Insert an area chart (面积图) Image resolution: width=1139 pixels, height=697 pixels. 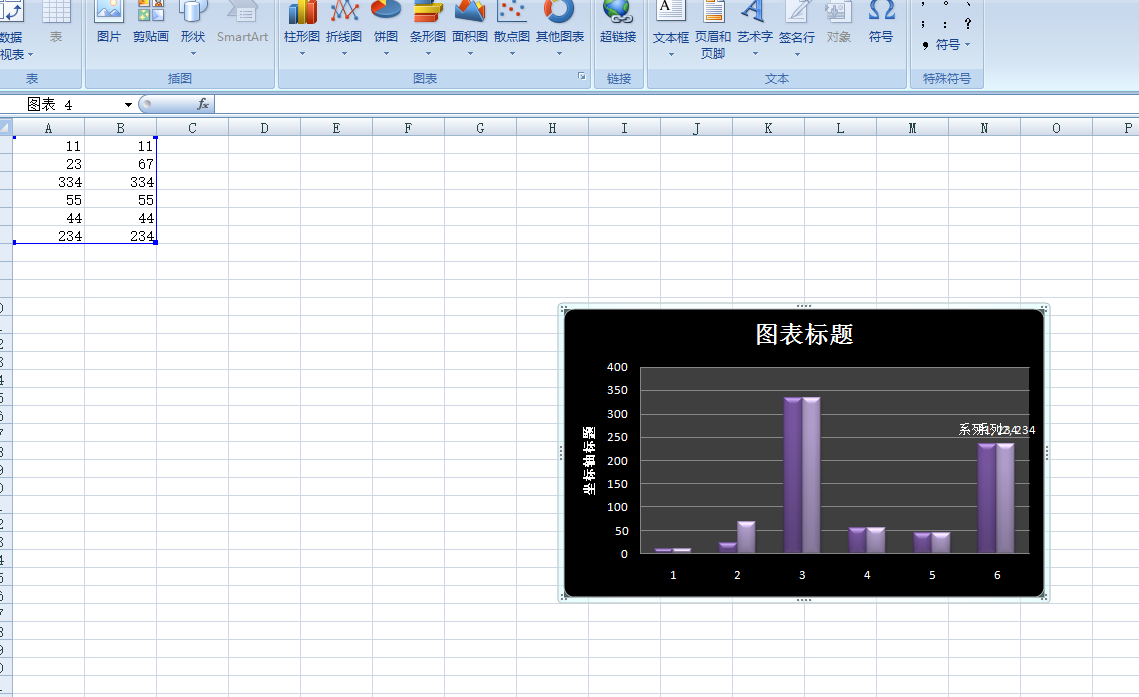pyautogui.click(x=470, y=28)
